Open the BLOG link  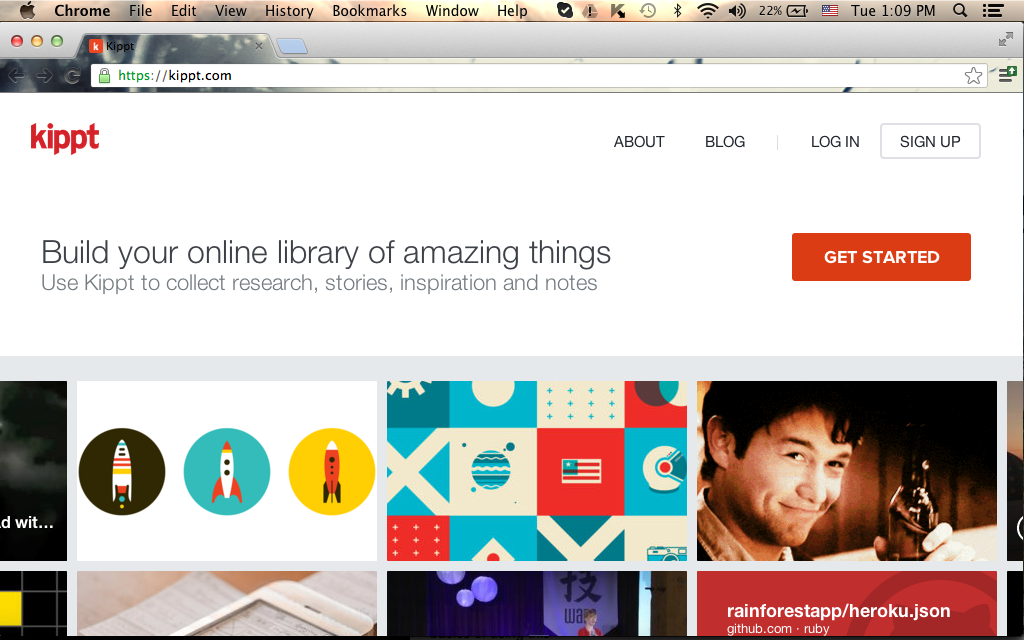725,142
